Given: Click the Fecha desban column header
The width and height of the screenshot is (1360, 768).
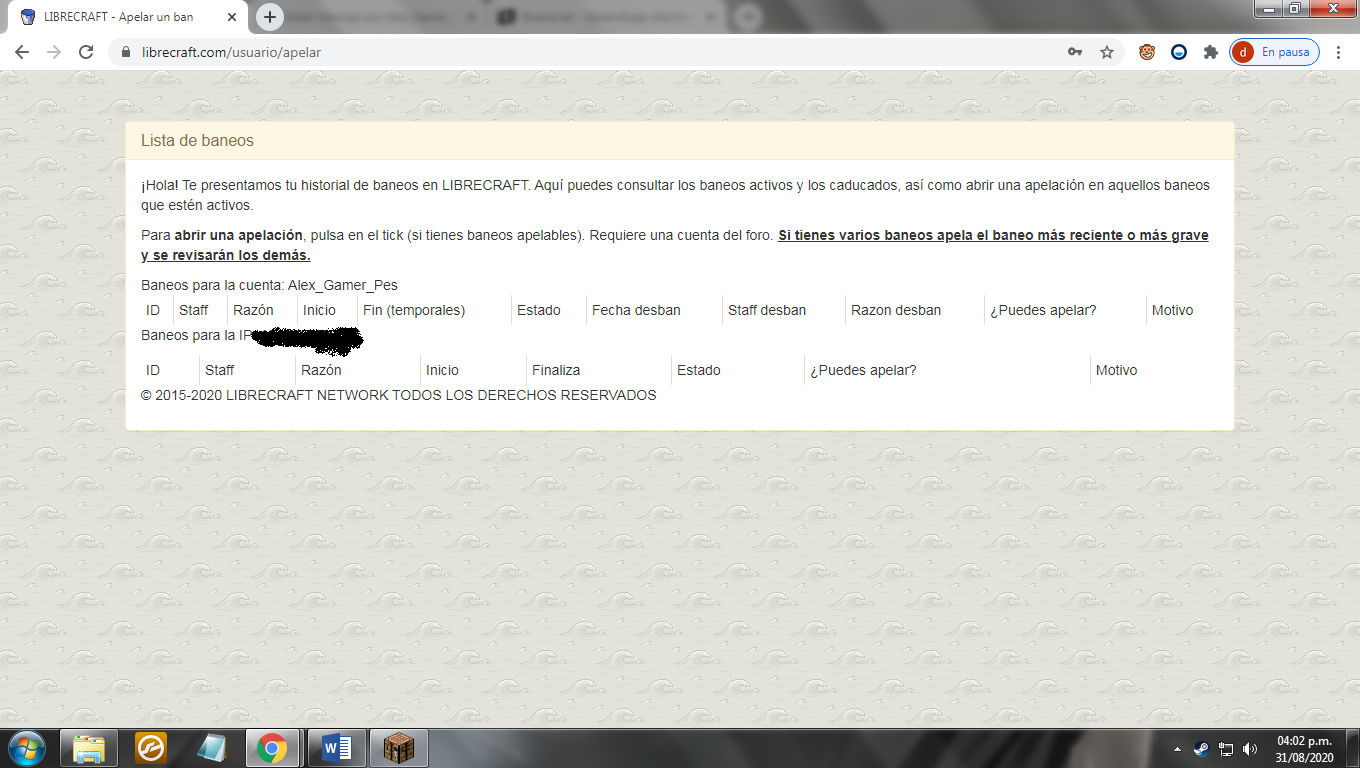Looking at the screenshot, I should [636, 310].
